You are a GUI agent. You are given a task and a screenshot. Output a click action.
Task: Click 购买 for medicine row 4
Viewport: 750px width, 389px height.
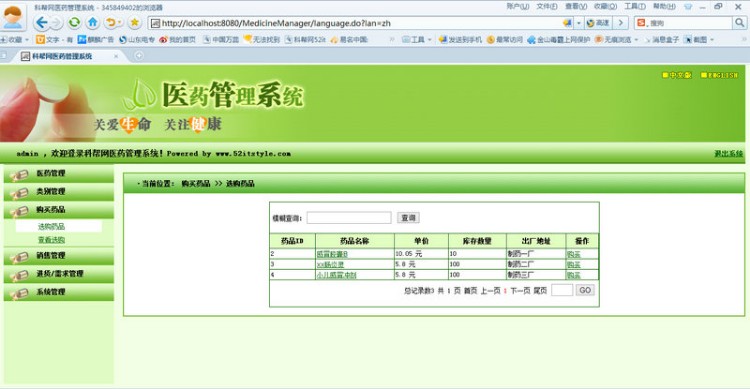574,275
